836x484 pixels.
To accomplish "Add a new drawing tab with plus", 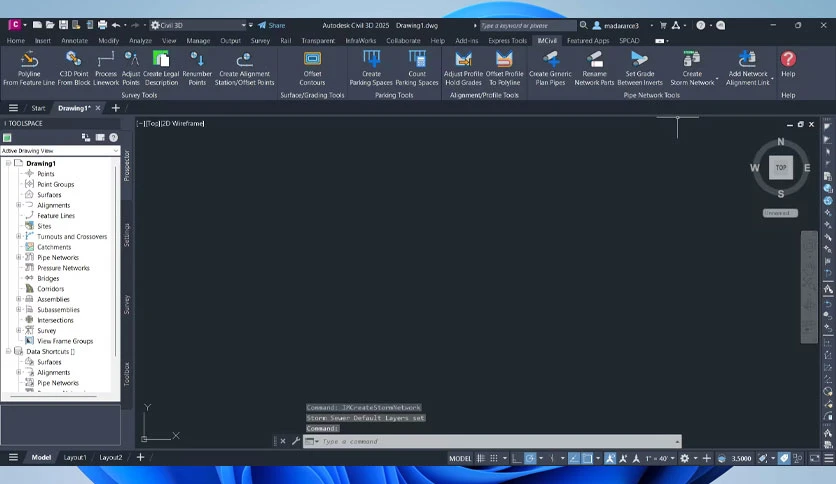I will [x=115, y=108].
